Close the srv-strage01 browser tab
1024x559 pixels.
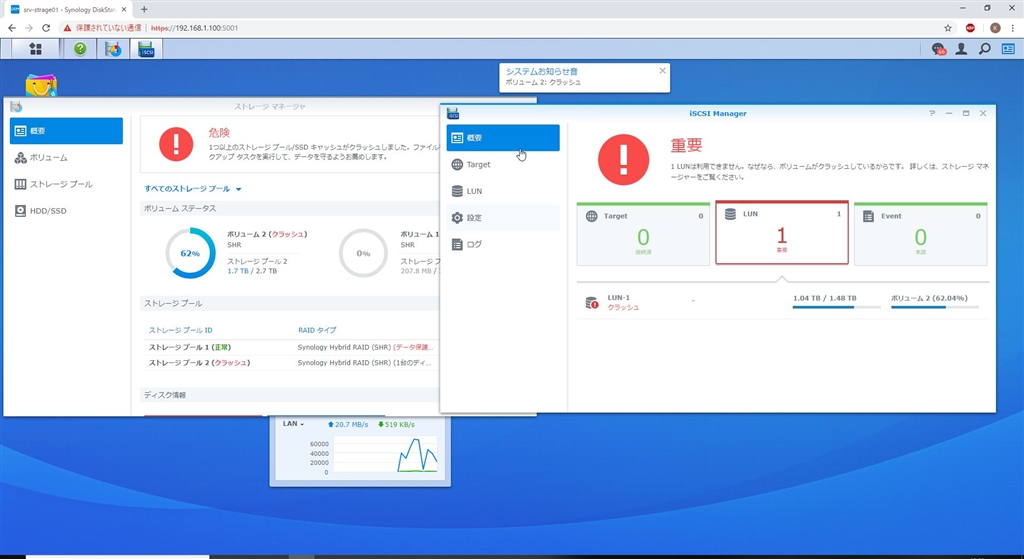pos(124,9)
